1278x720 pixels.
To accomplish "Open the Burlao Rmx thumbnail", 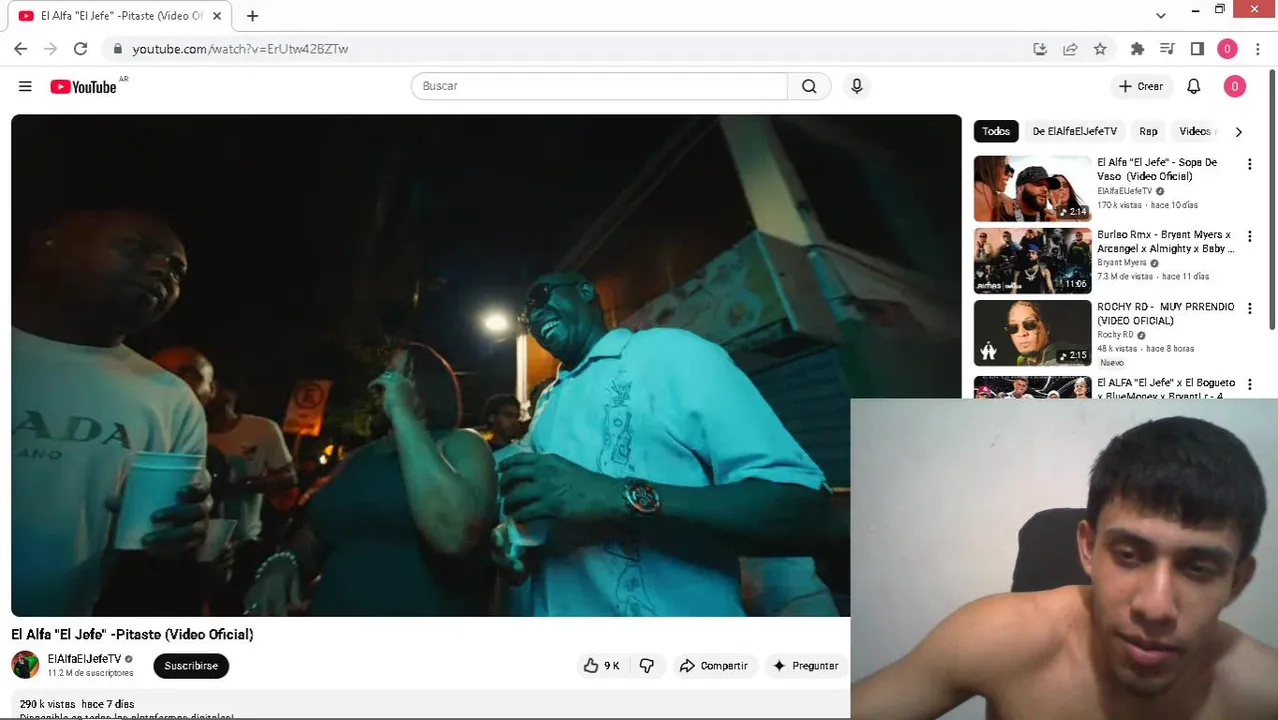I will tap(1032, 260).
